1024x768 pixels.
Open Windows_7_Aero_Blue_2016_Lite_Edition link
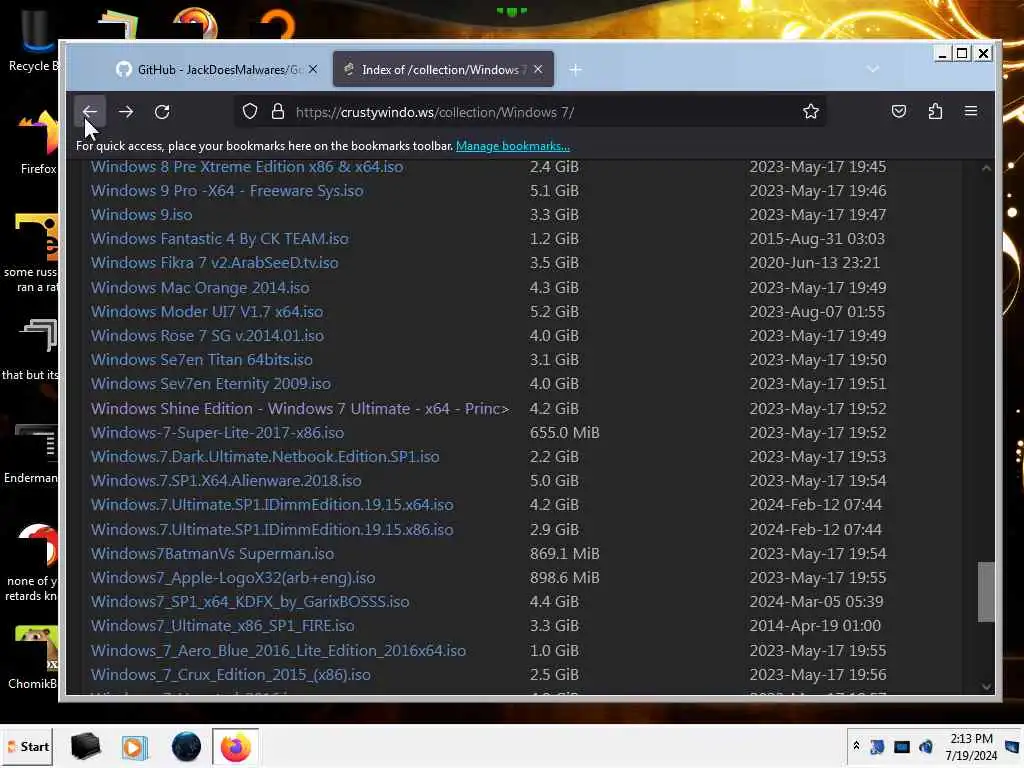[x=278, y=651]
